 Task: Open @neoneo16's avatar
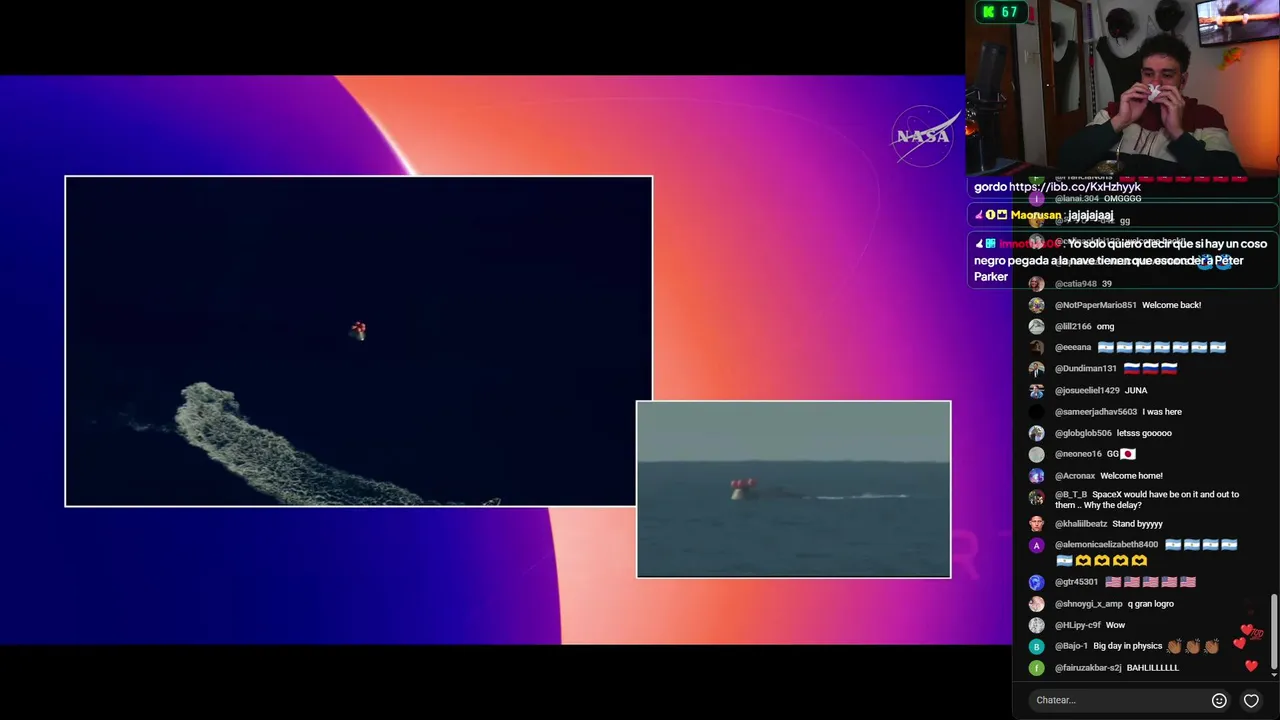pos(1036,454)
